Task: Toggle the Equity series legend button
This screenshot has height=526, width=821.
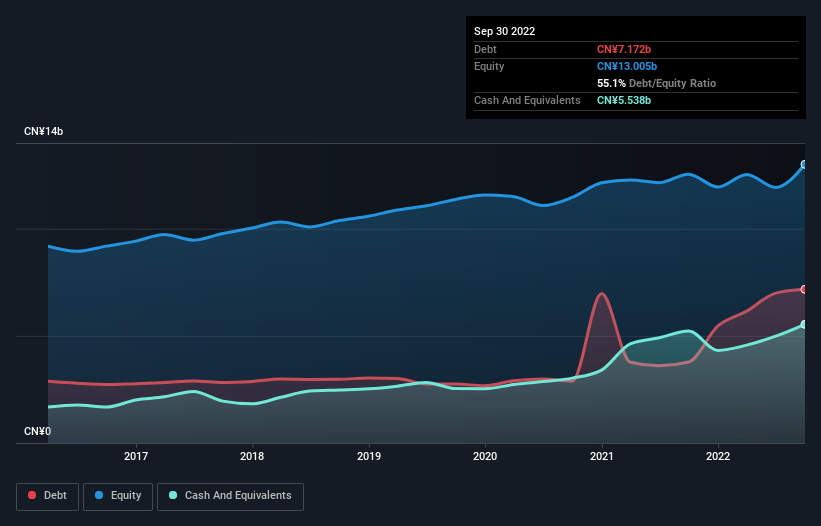Action: [118, 496]
